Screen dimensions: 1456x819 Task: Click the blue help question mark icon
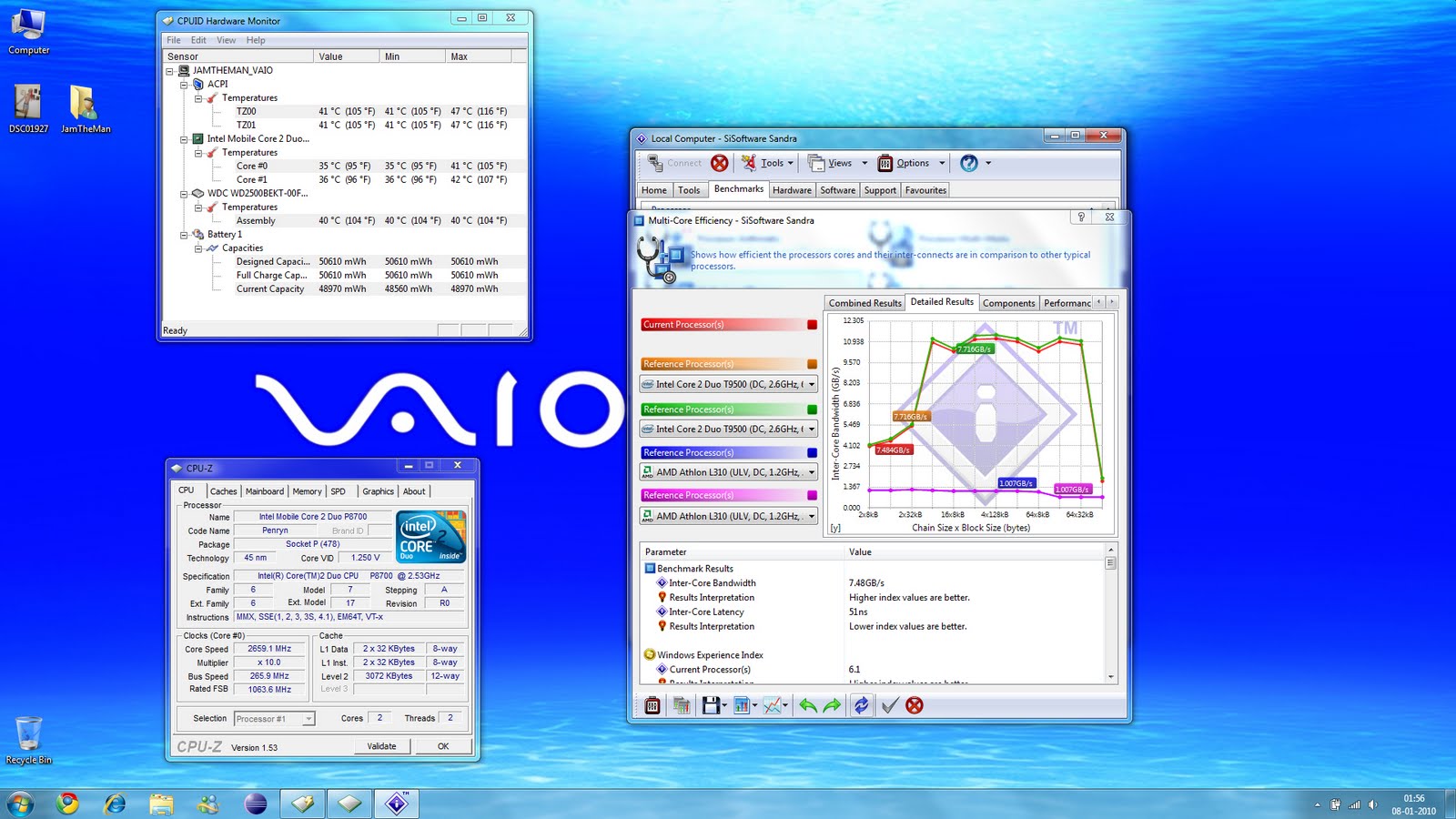(969, 163)
